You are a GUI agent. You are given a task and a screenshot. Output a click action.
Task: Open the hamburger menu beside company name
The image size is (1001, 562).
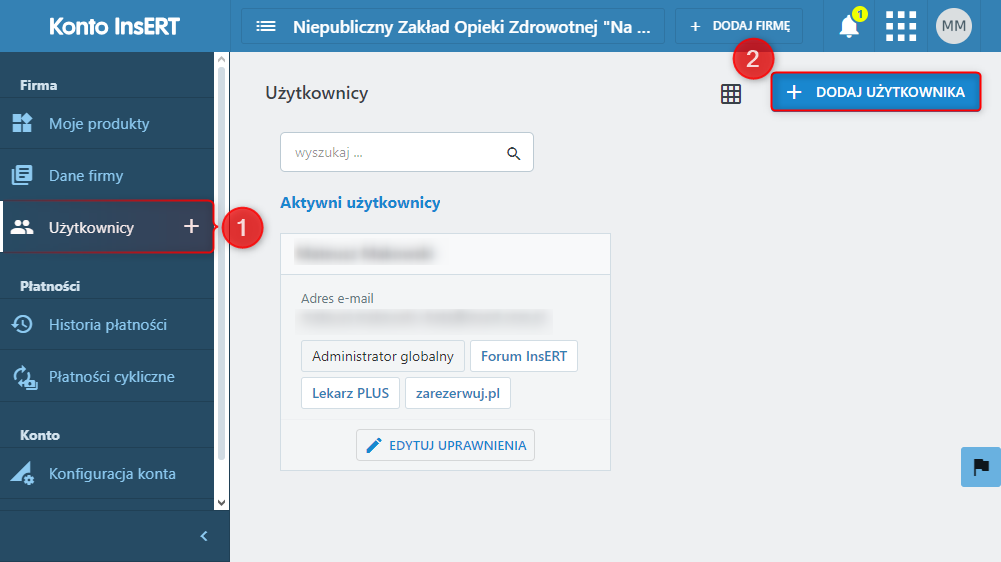266,26
